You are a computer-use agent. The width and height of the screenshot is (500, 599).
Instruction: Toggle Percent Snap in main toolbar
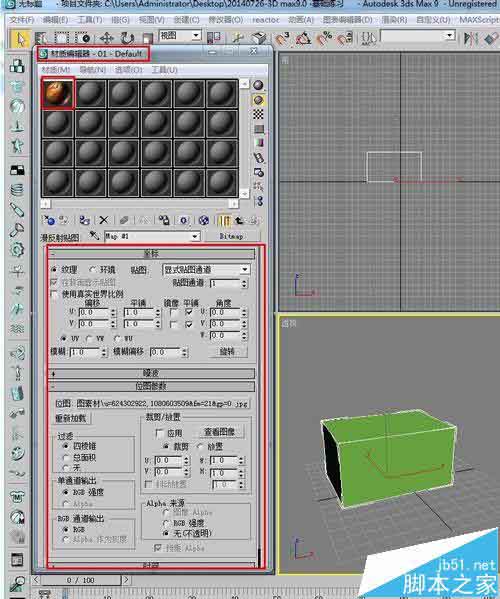click(x=325, y=38)
